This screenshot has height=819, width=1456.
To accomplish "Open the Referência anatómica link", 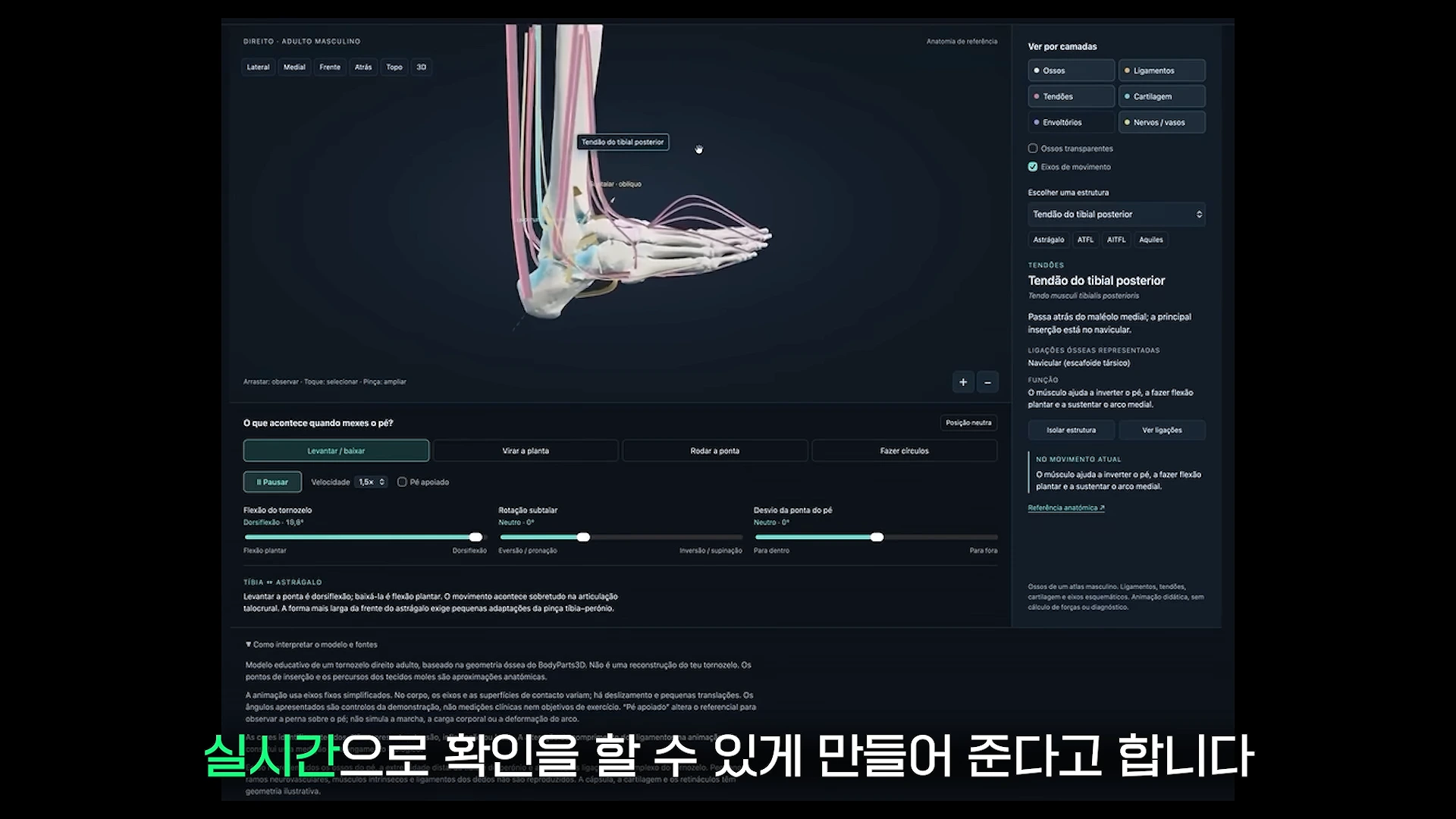I will 1066,508.
